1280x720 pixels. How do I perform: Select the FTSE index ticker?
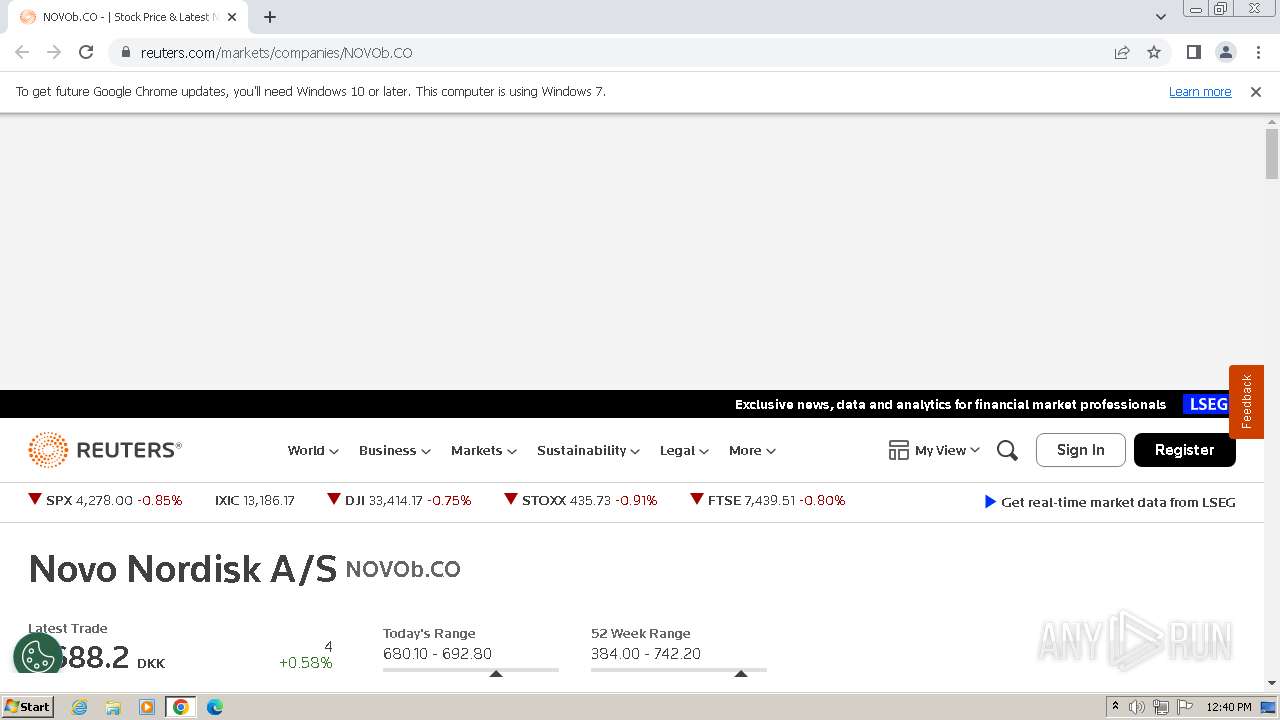pos(768,500)
